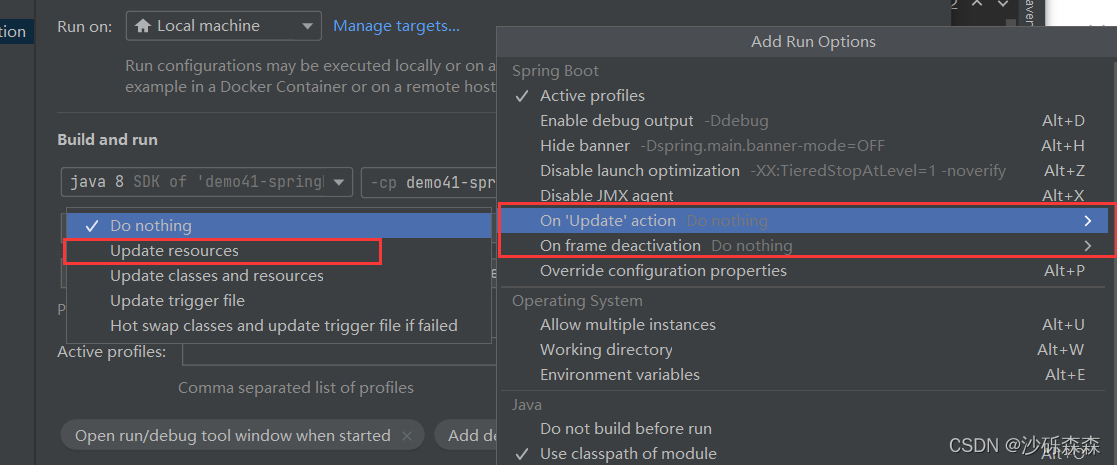This screenshot has height=465, width=1117.
Task: Choose Update trigger file option
Action: click(x=279, y=301)
